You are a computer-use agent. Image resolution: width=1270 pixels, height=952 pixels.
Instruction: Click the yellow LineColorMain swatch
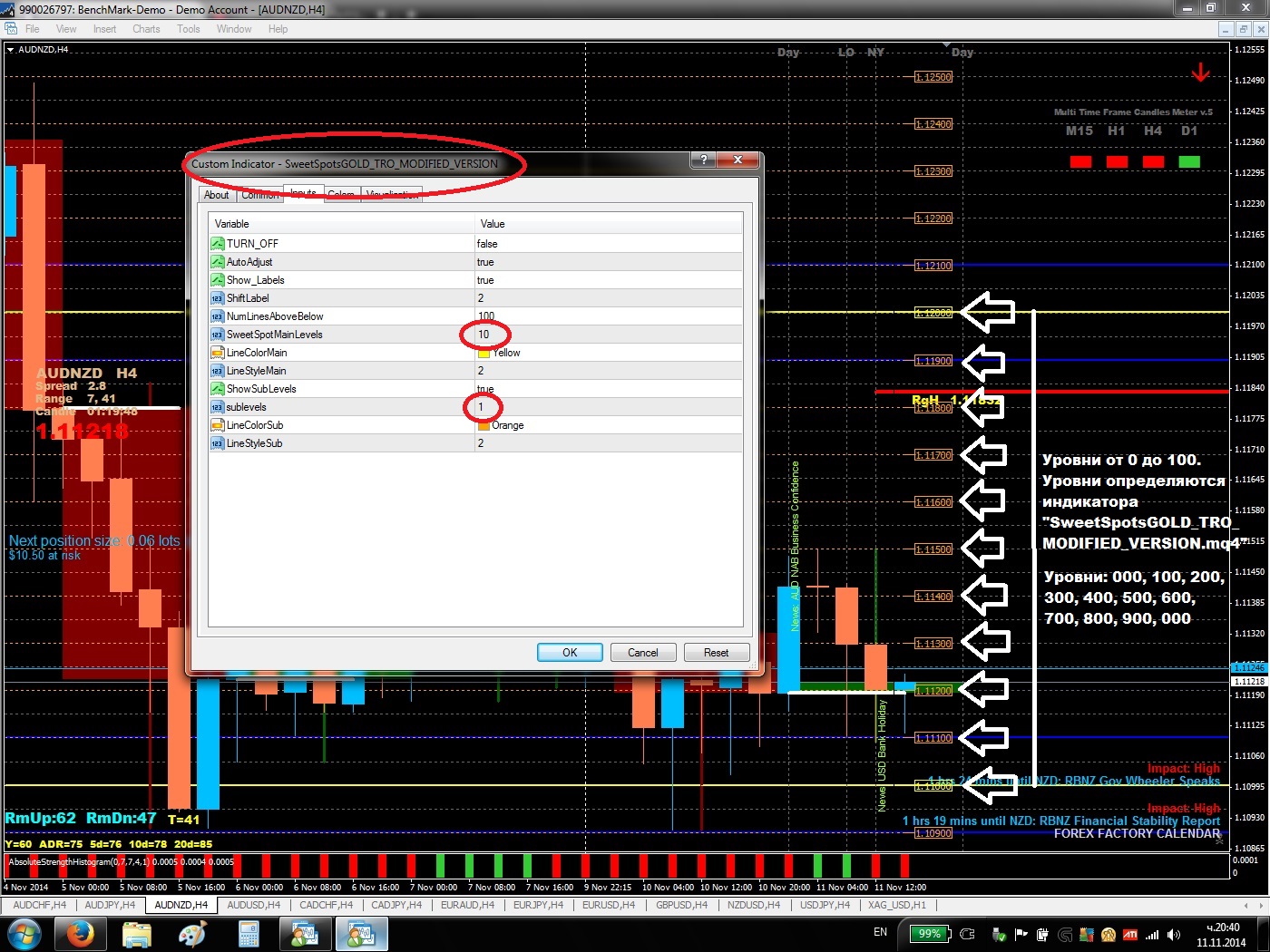coord(484,353)
